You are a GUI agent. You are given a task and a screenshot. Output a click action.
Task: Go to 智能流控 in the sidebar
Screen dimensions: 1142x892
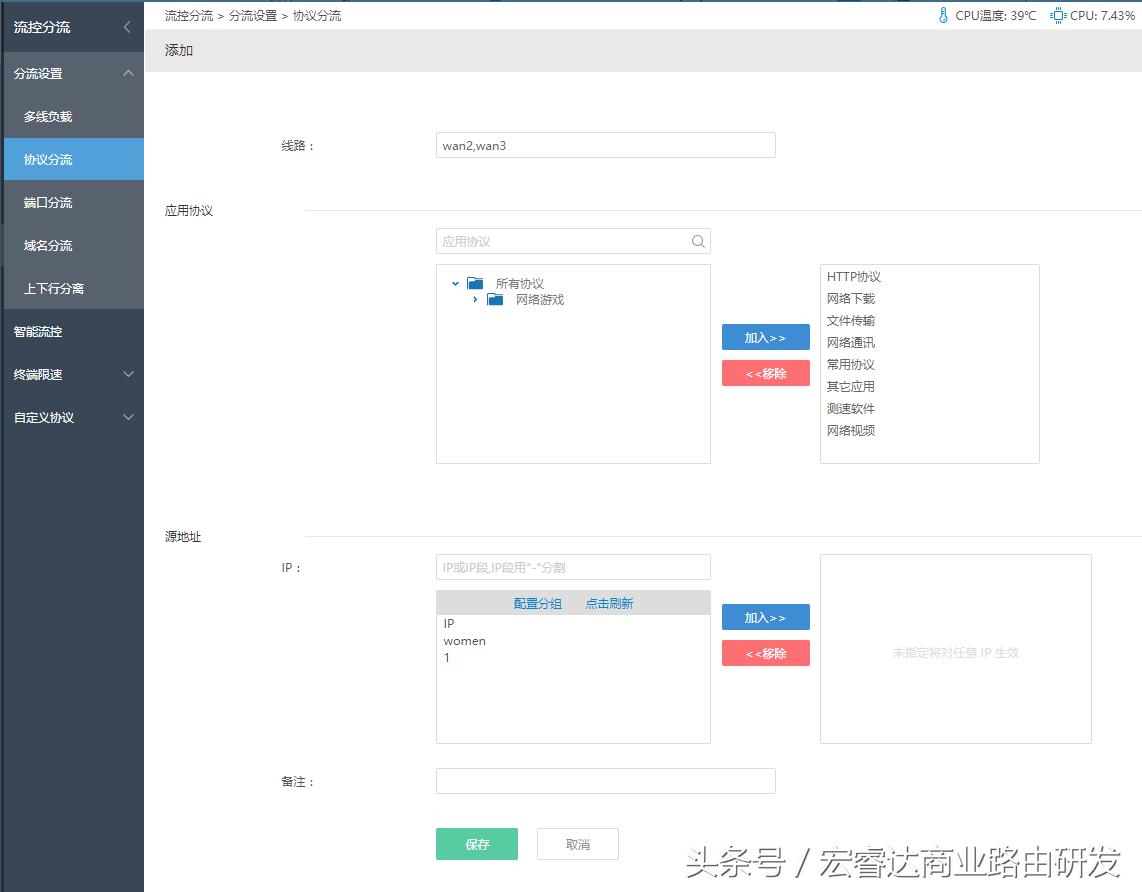38,332
